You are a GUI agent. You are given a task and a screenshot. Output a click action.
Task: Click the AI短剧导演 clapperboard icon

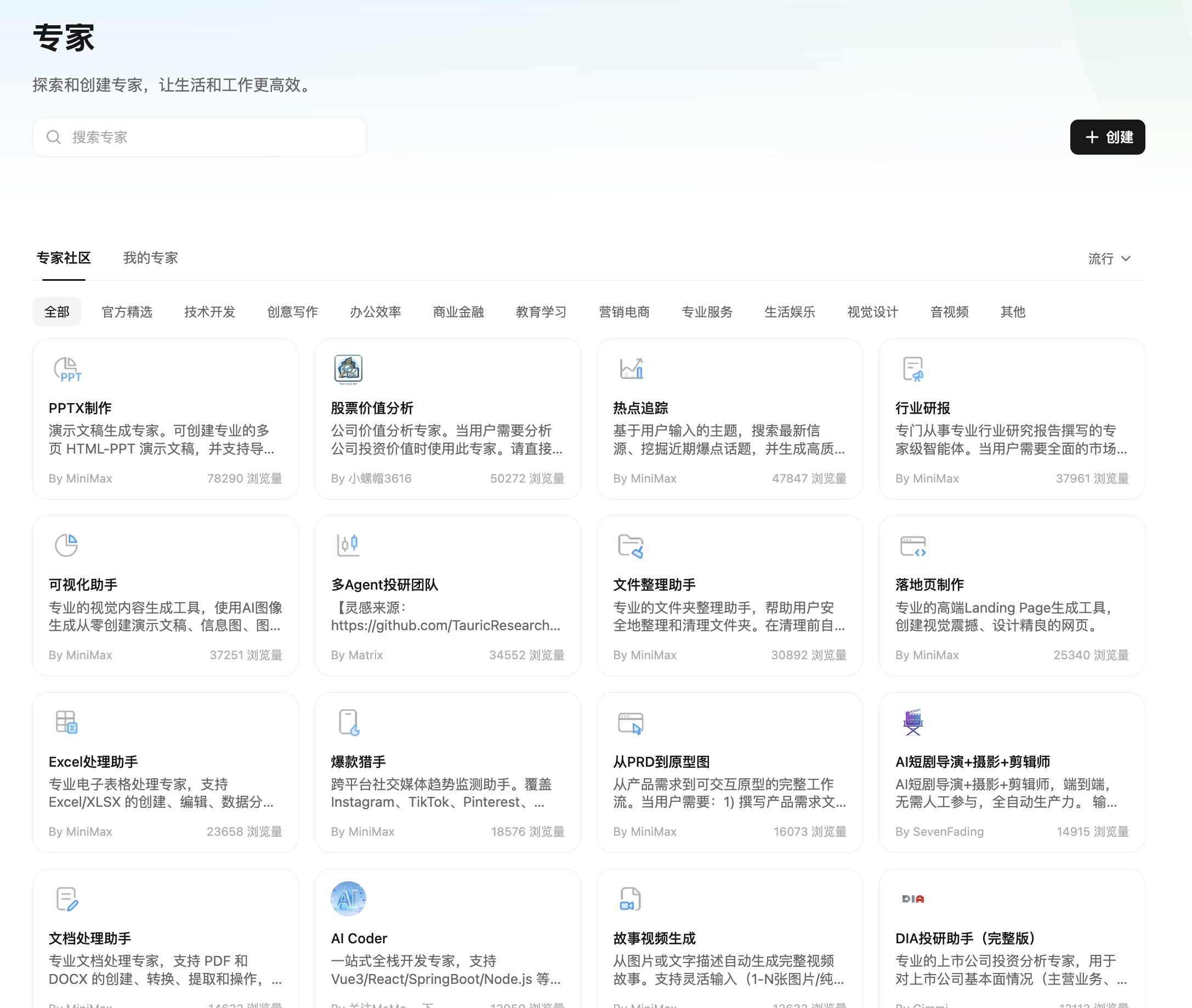coord(912,721)
